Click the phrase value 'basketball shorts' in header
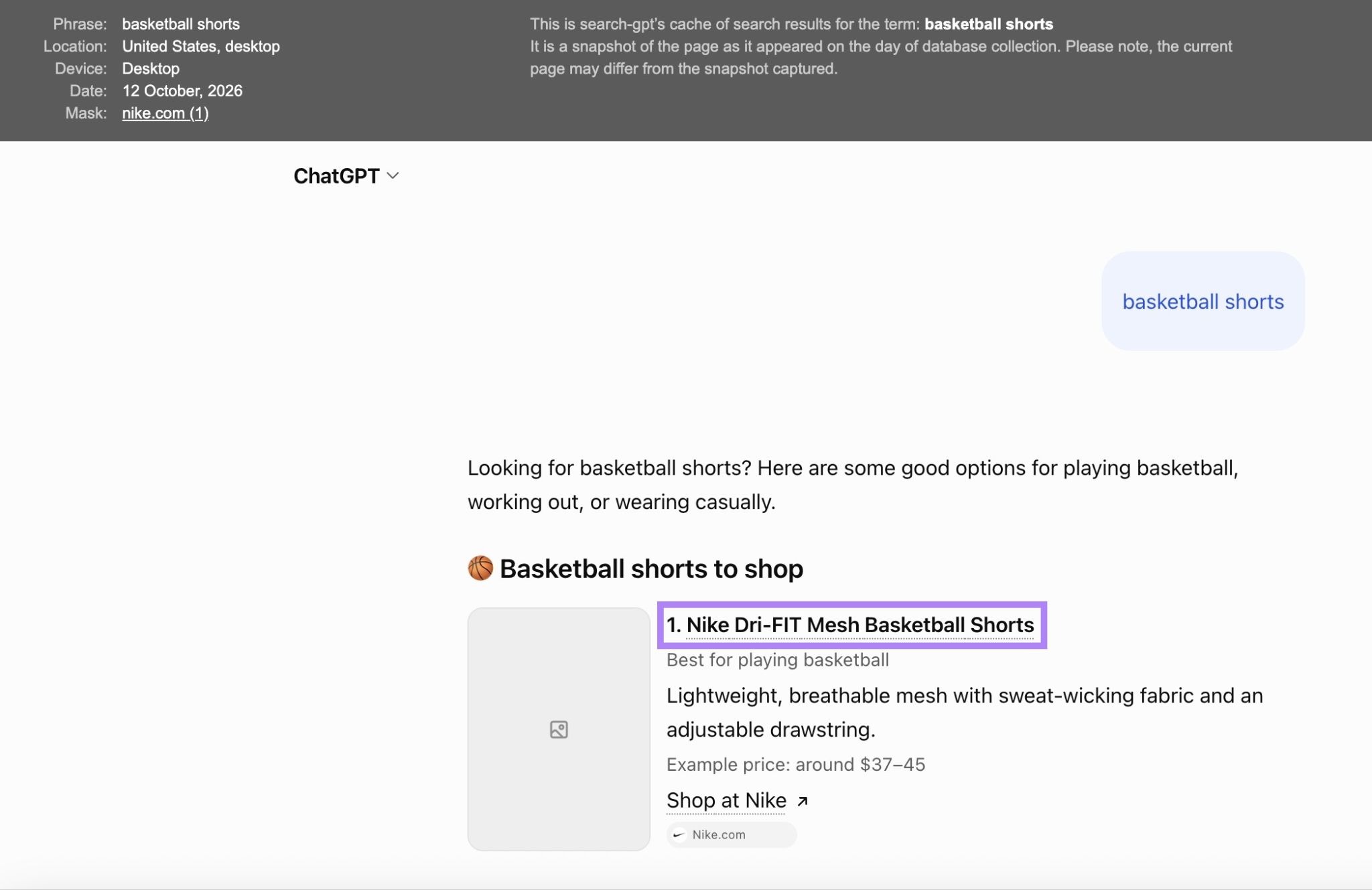The image size is (1372, 890). (181, 24)
